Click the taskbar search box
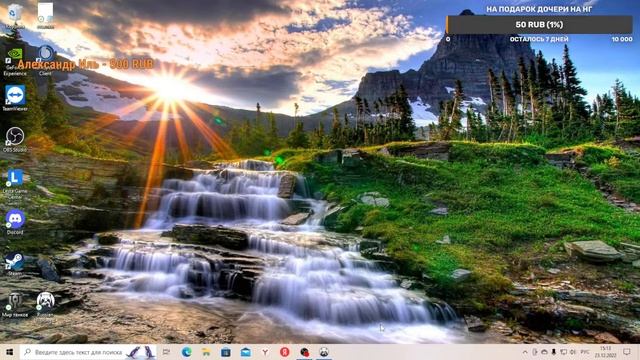 point(88,352)
